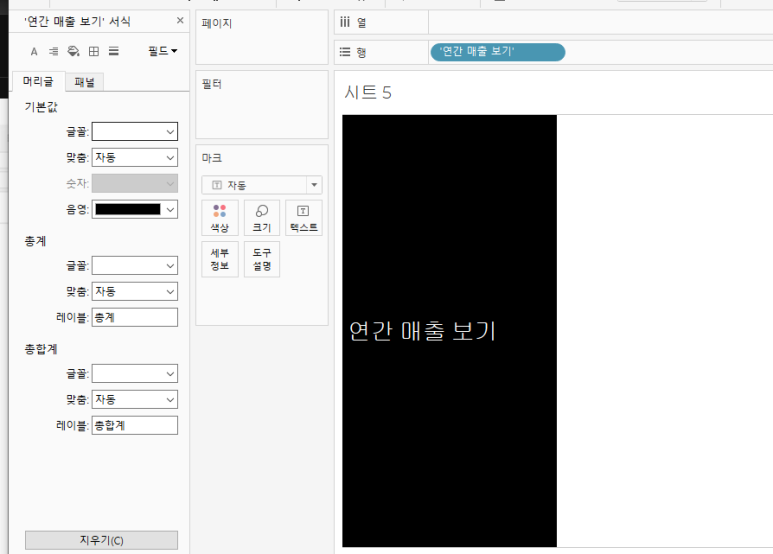Open the 마크 type 자동 dropdown
Screen dimensions: 773x554
click(x=262, y=185)
